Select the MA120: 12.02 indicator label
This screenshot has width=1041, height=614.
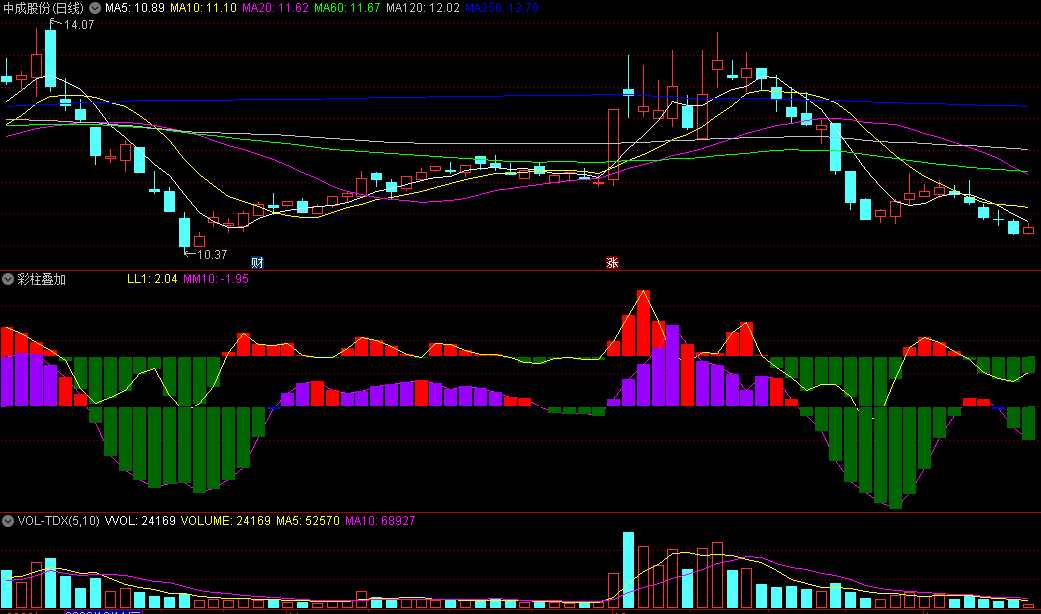pyautogui.click(x=423, y=8)
